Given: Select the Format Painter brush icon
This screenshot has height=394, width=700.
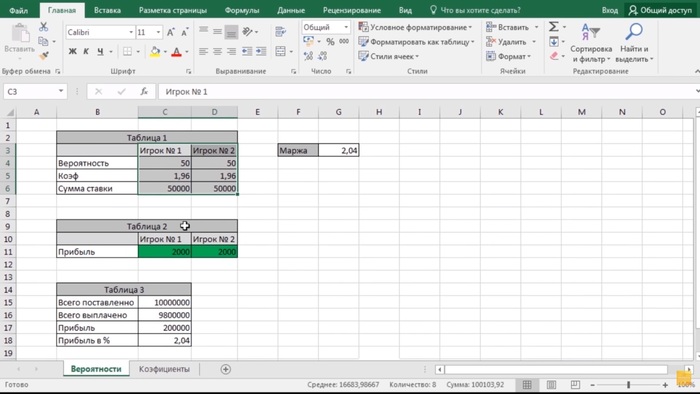Looking at the screenshot, I should click(x=43, y=56).
